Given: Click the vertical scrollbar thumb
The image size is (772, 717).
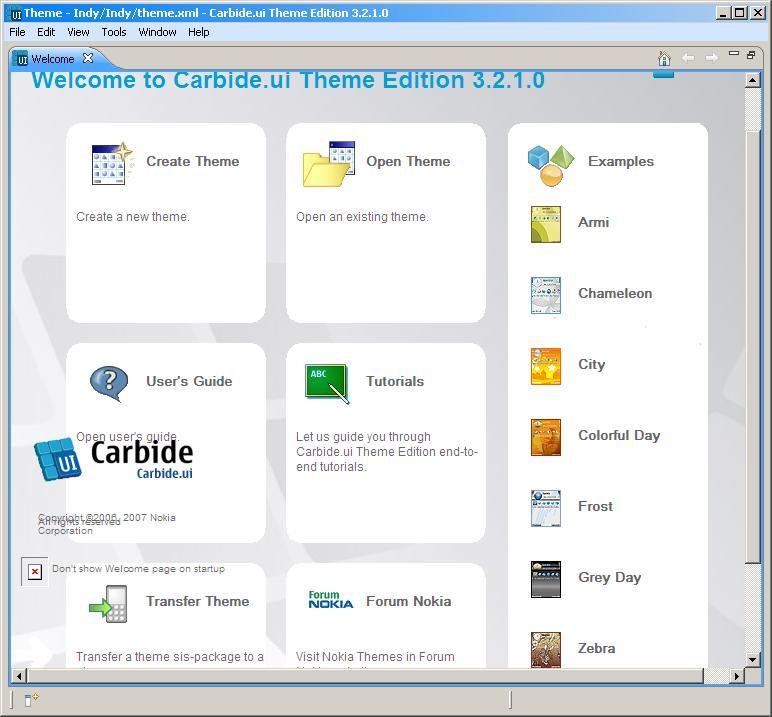Looking at the screenshot, I should click(753, 347).
